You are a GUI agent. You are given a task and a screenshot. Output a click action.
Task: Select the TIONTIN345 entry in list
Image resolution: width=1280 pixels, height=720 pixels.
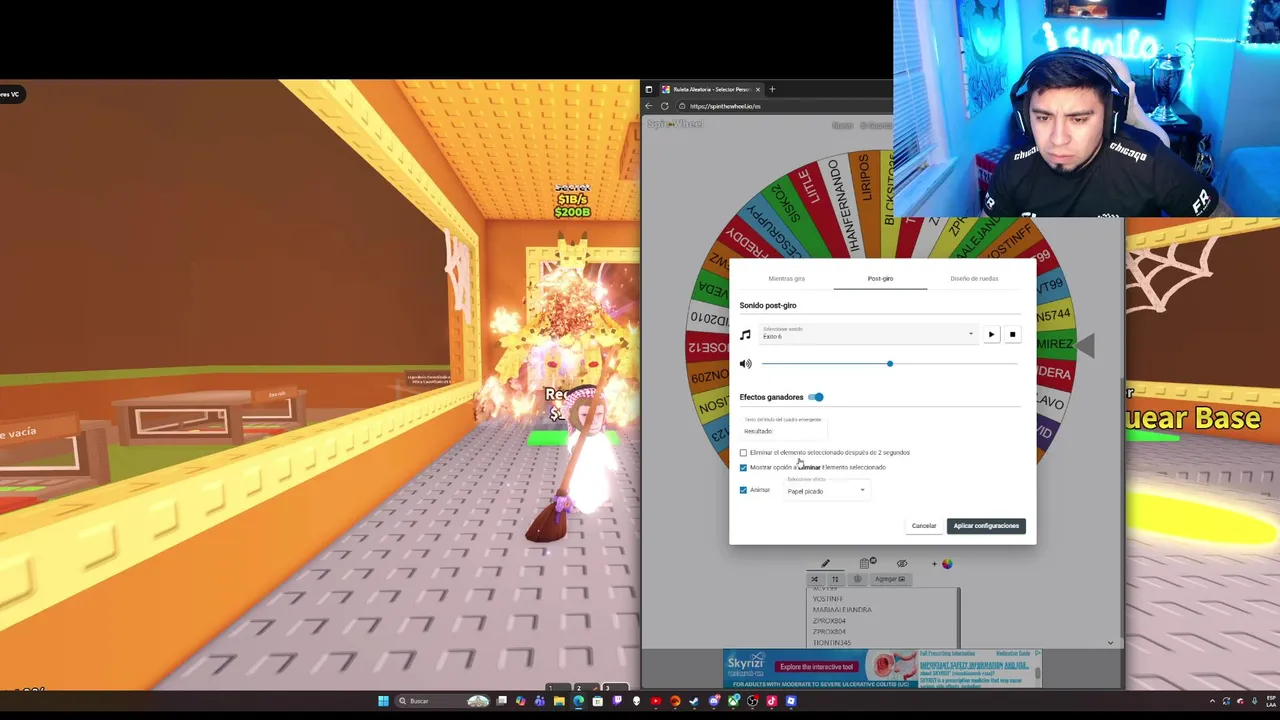tap(831, 643)
